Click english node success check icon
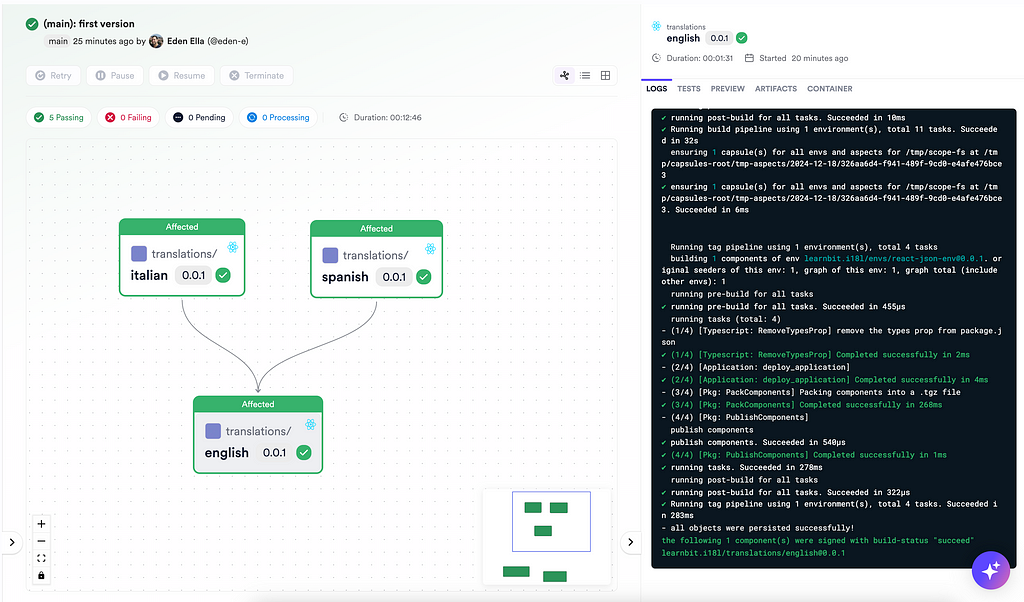 [304, 452]
